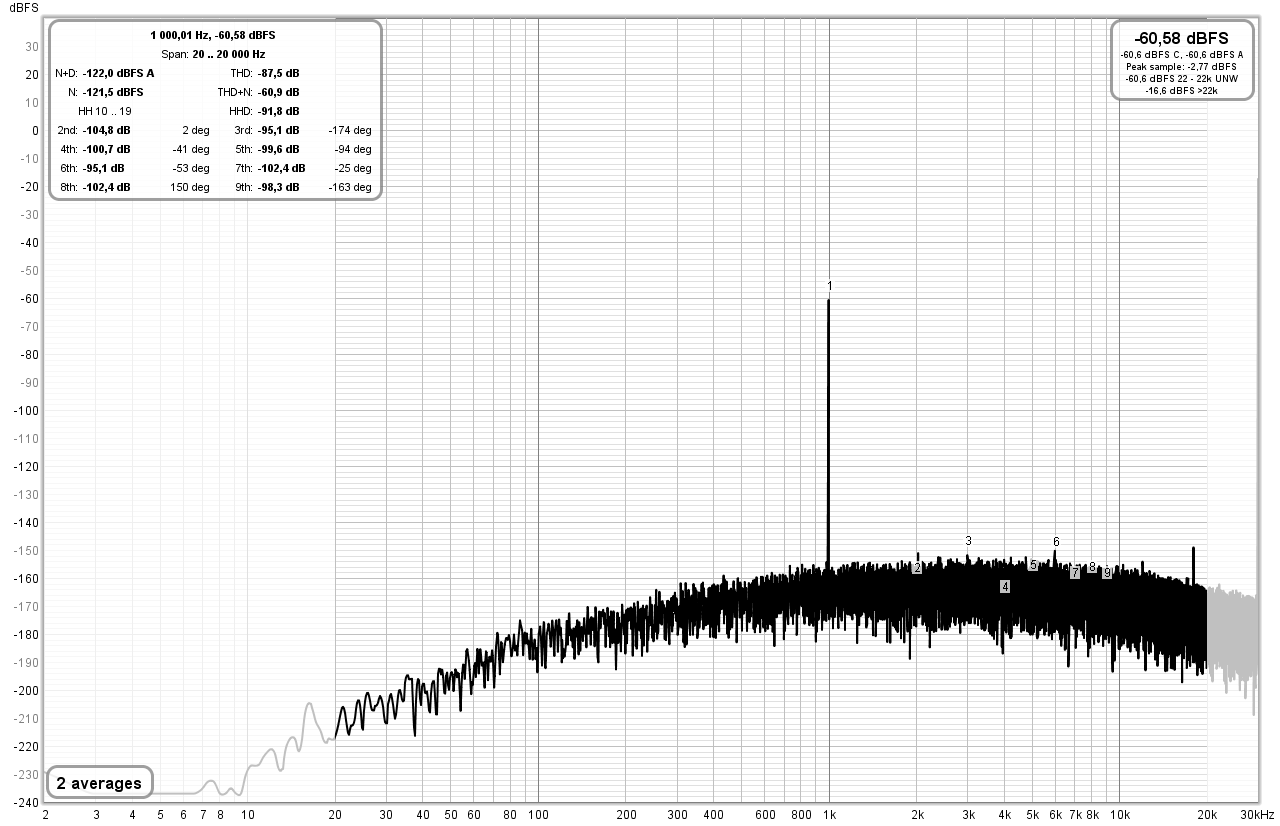The height and width of the screenshot is (826, 1280).
Task: Click harmonic marker 5 near 5k
Action: tap(1033, 565)
